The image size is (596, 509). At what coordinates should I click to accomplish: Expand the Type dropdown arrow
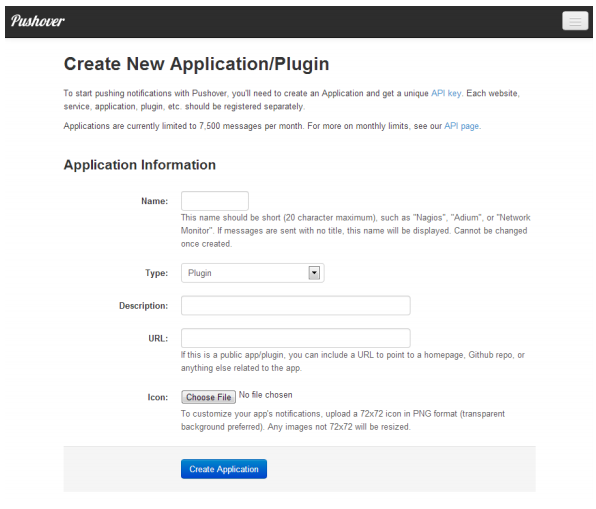tap(314, 273)
